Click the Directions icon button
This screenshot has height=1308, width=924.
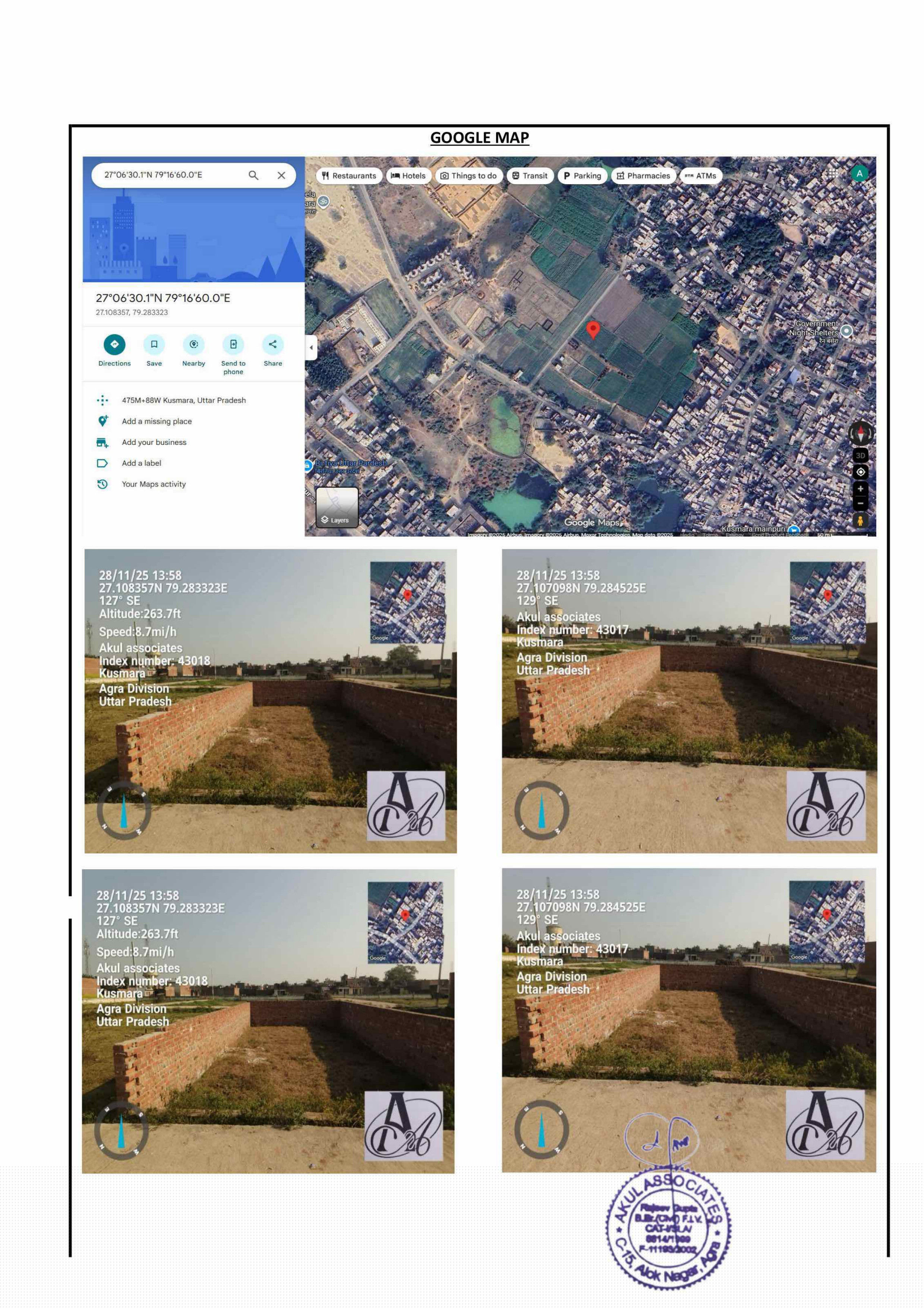pyautogui.click(x=114, y=344)
